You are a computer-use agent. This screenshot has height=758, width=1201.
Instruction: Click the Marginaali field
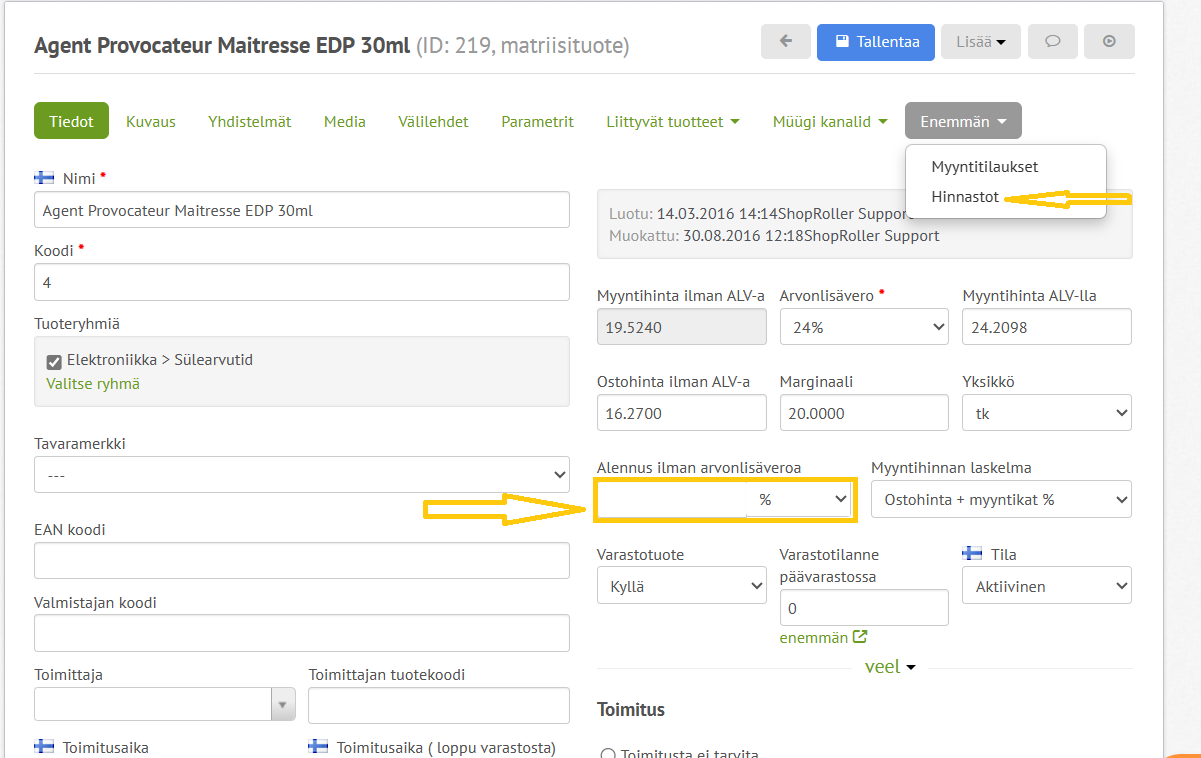click(x=864, y=413)
